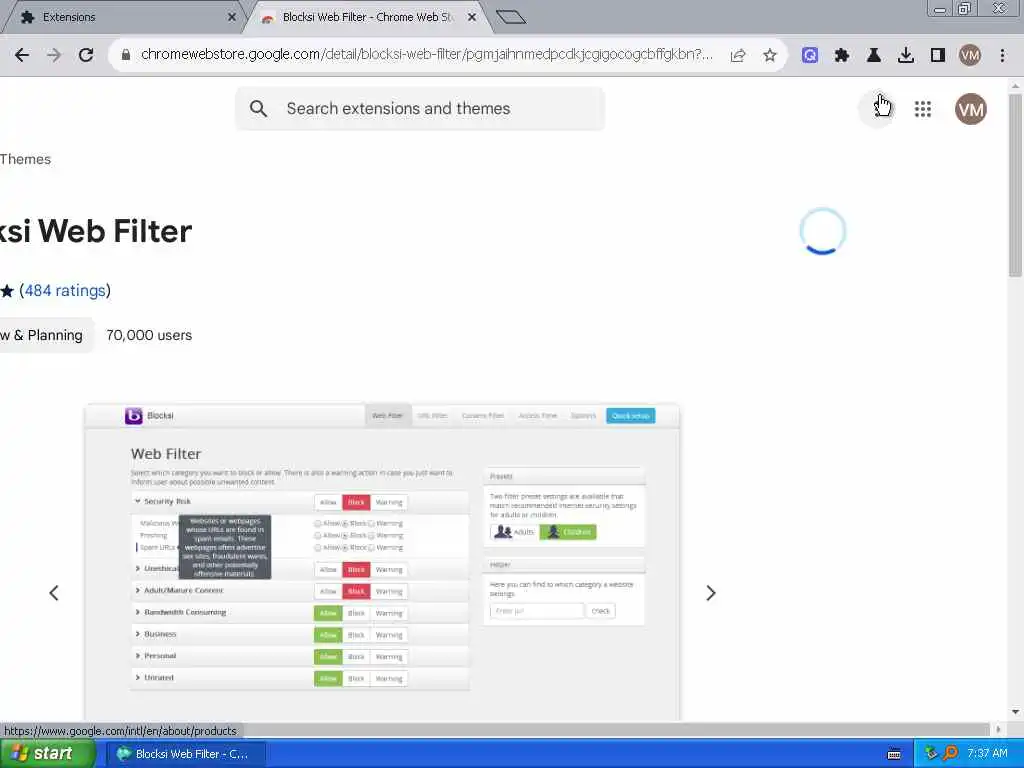Click the Planning category chip
Image resolution: width=1024 pixels, height=768 pixels.
point(46,335)
